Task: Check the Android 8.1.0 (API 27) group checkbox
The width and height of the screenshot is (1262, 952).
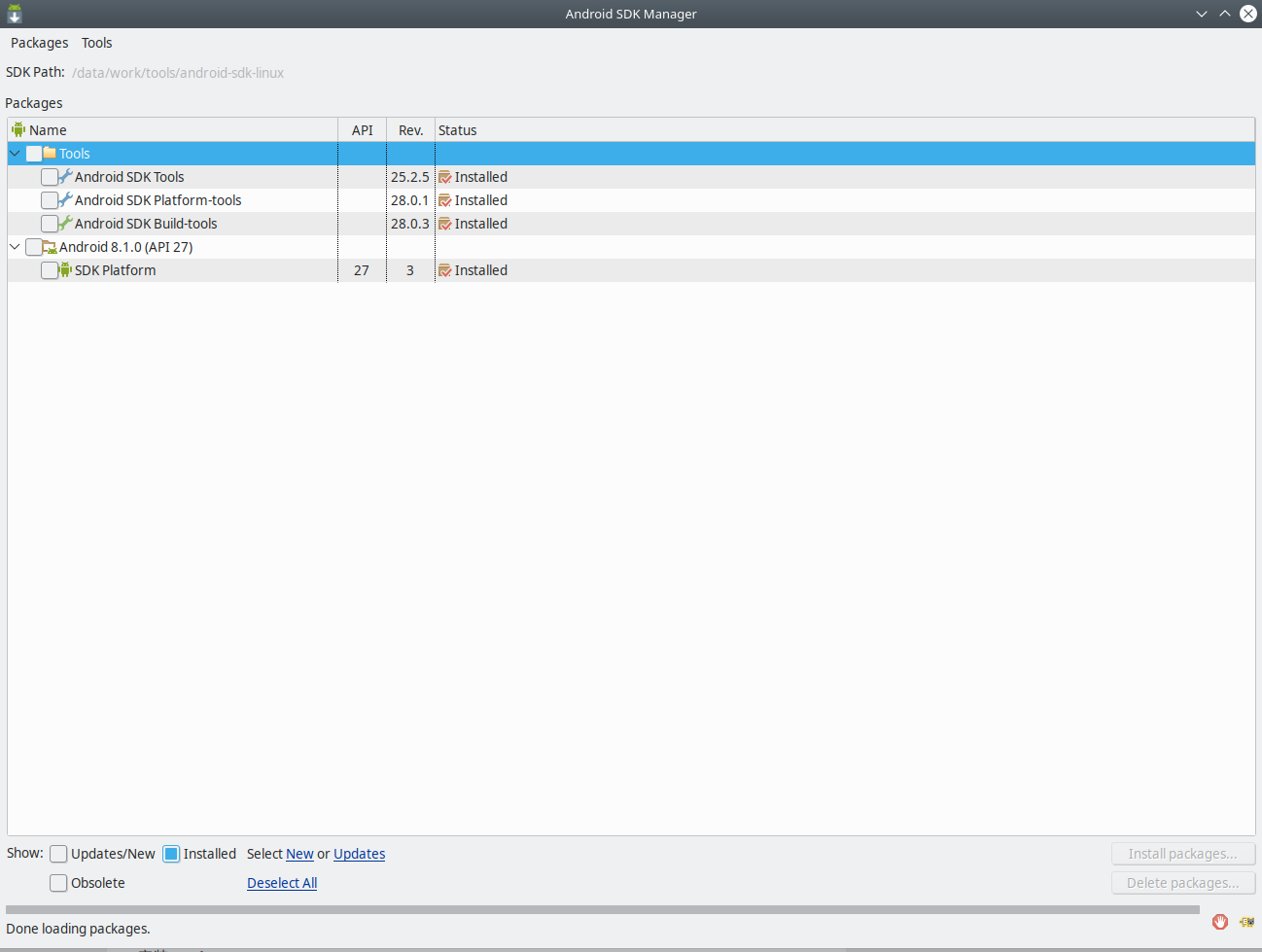Action: pyautogui.click(x=34, y=247)
